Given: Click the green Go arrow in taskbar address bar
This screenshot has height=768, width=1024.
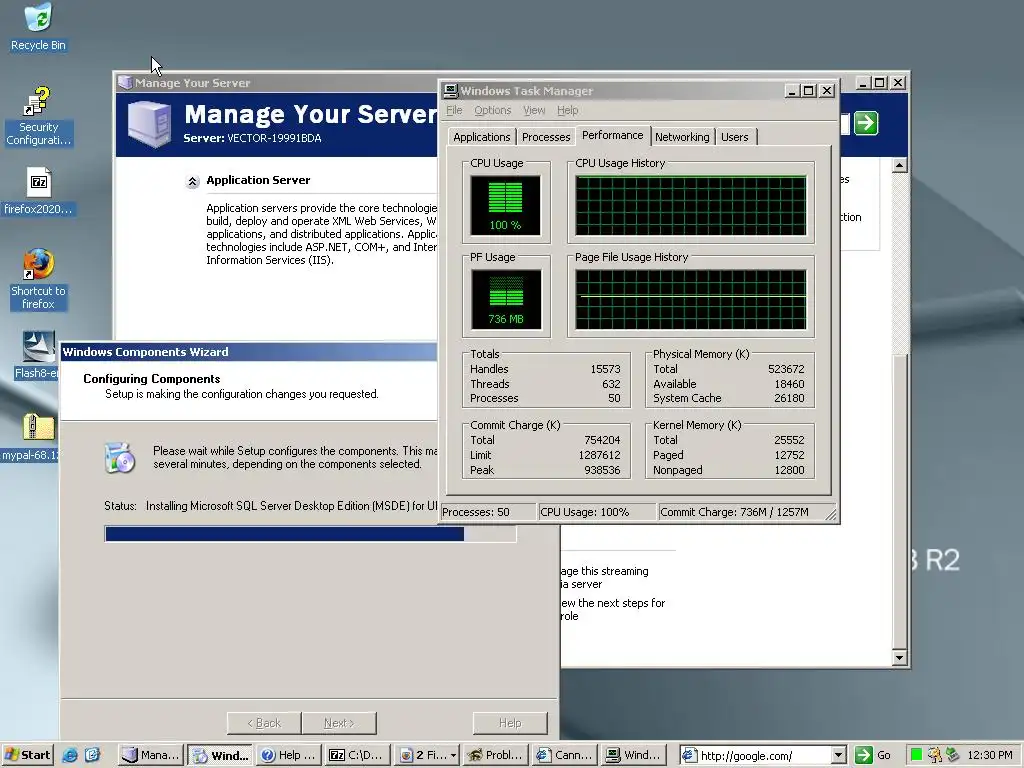Looking at the screenshot, I should (x=863, y=755).
